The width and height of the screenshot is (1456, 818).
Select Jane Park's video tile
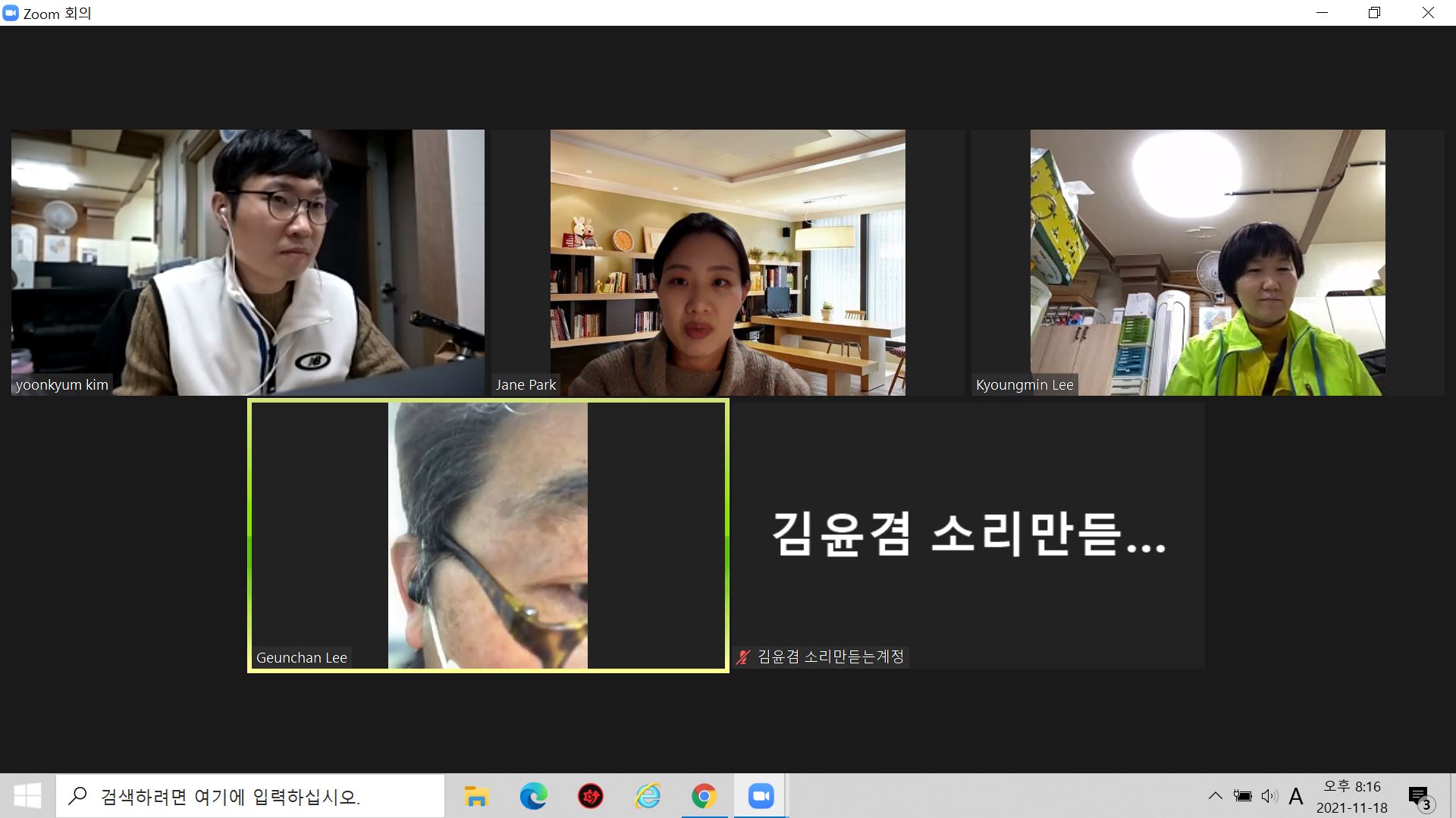727,262
